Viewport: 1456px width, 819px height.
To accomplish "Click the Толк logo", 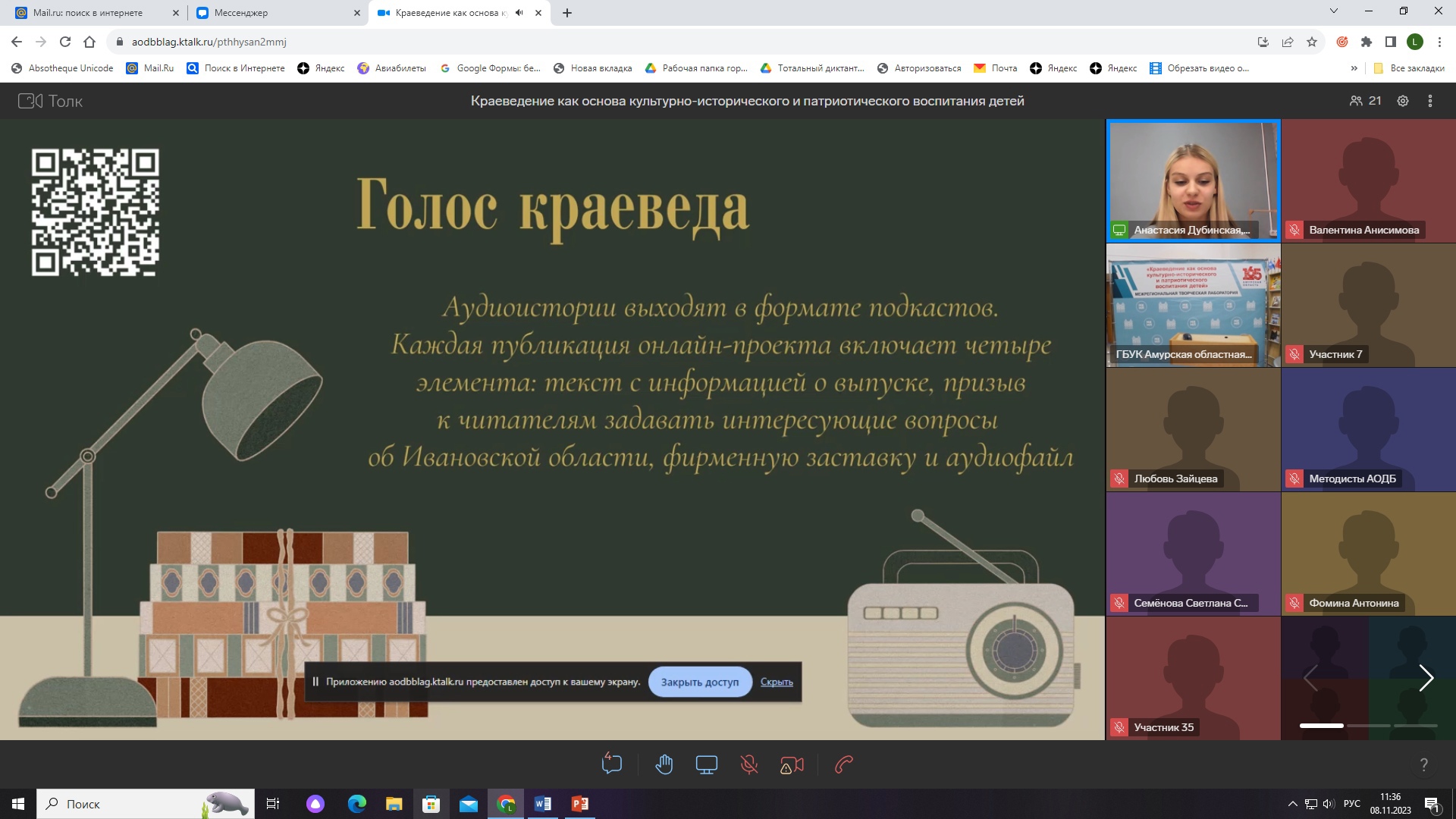I will (x=50, y=101).
